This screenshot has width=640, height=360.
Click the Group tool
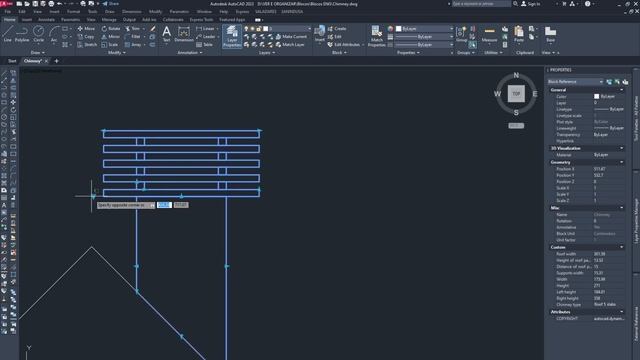(462, 34)
